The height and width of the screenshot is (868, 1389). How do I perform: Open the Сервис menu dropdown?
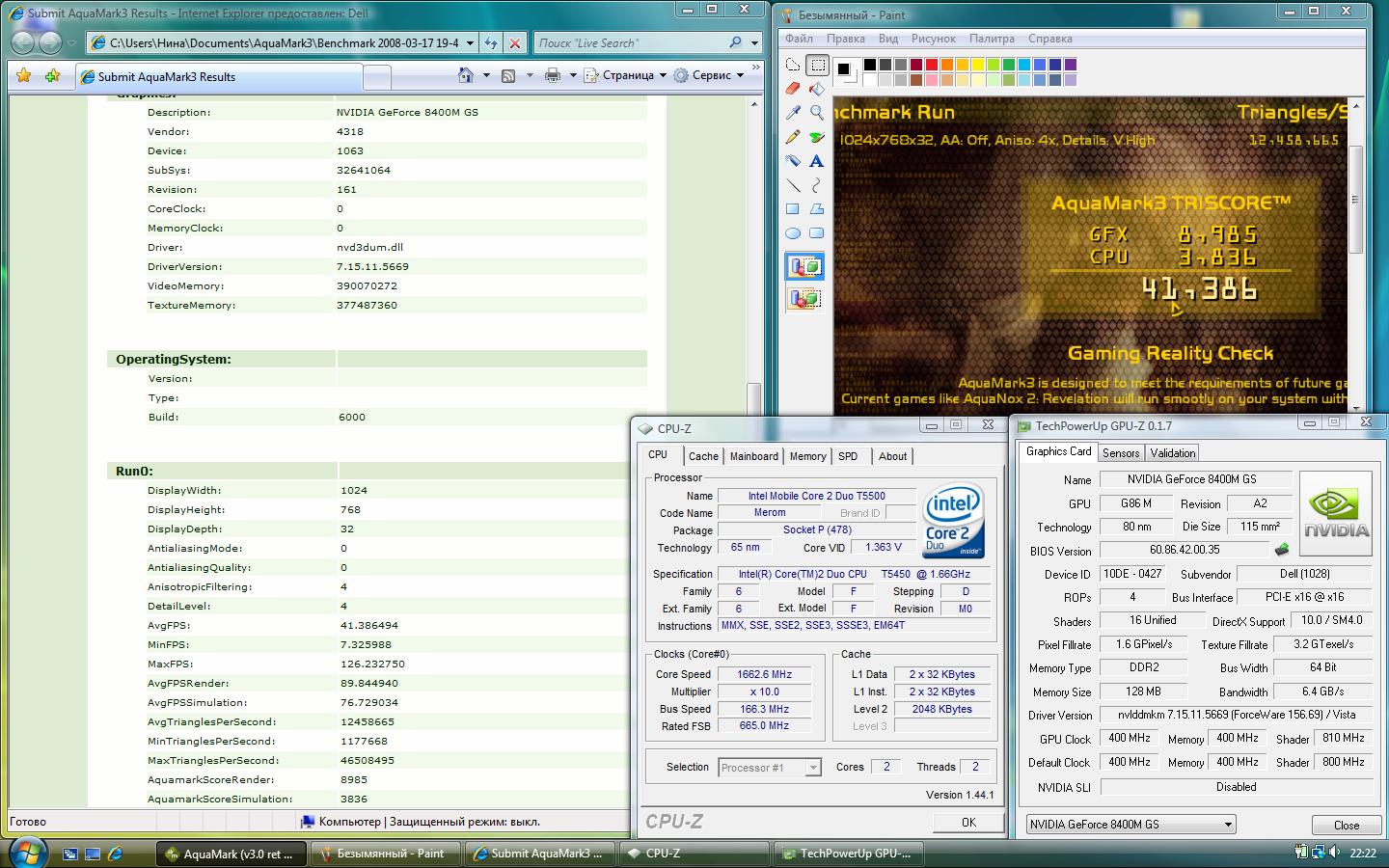coord(709,75)
